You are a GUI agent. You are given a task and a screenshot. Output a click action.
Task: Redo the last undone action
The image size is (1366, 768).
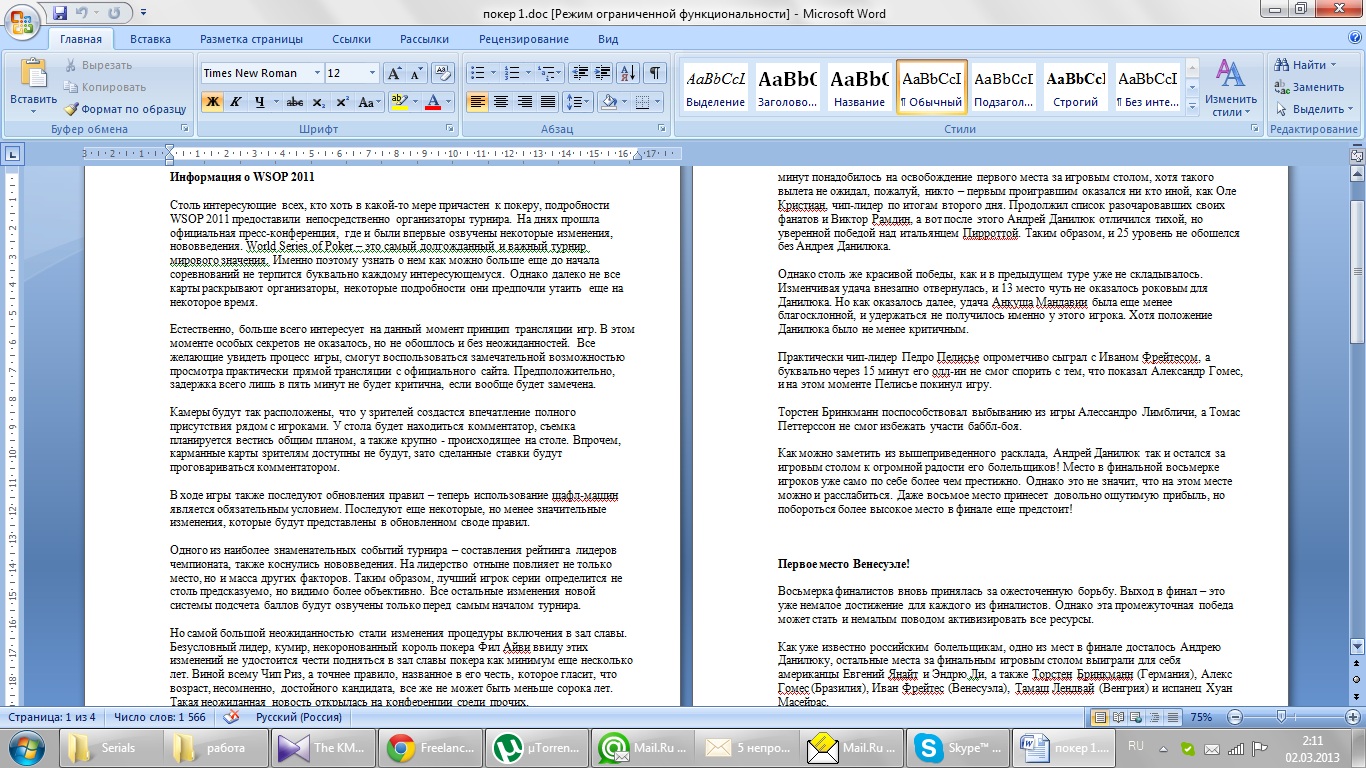coord(114,13)
